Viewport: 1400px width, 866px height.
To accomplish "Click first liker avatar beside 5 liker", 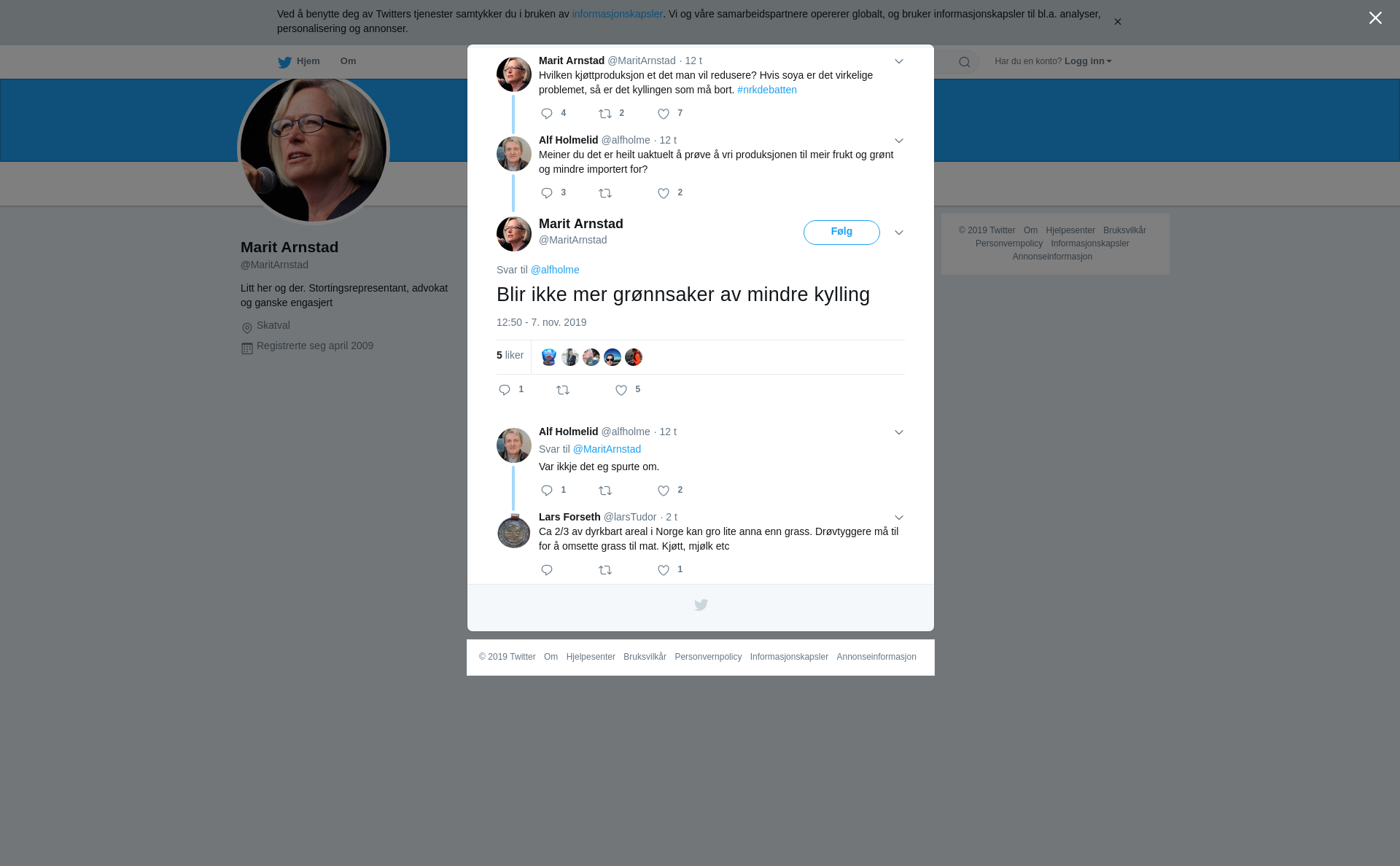I will click(x=549, y=357).
